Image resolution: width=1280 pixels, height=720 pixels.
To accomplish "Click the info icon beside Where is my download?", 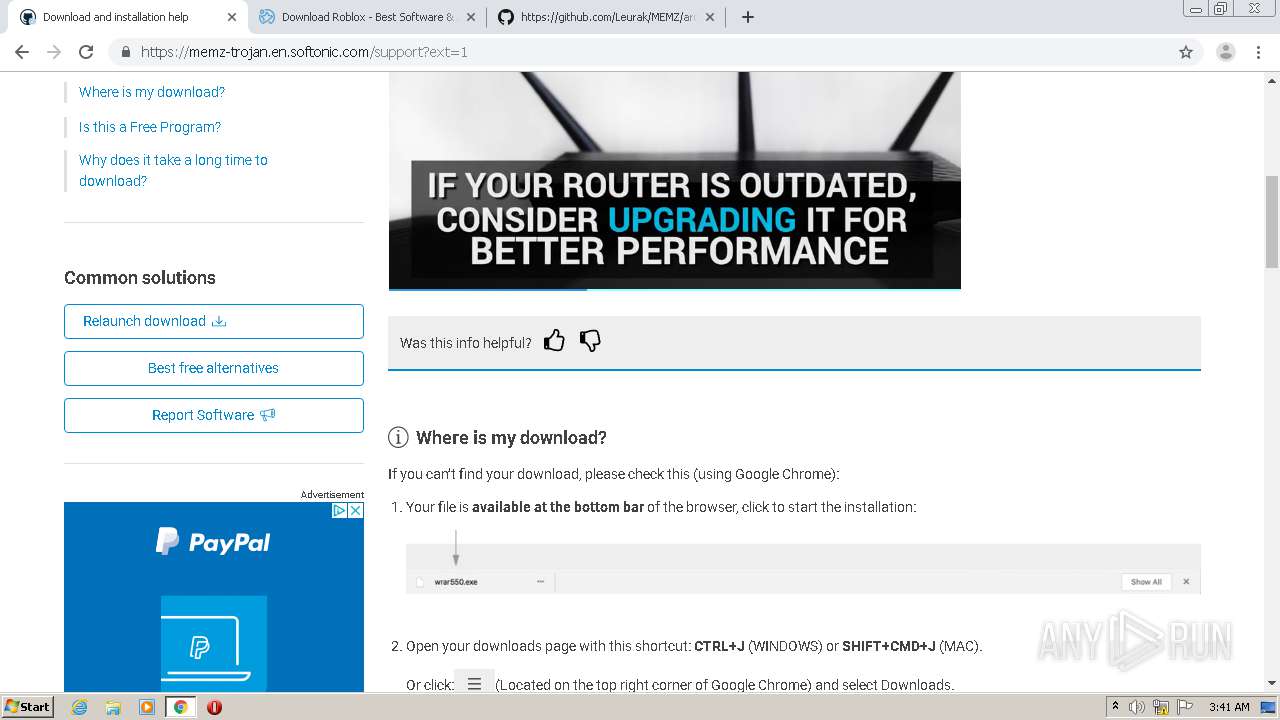I will (x=398, y=437).
